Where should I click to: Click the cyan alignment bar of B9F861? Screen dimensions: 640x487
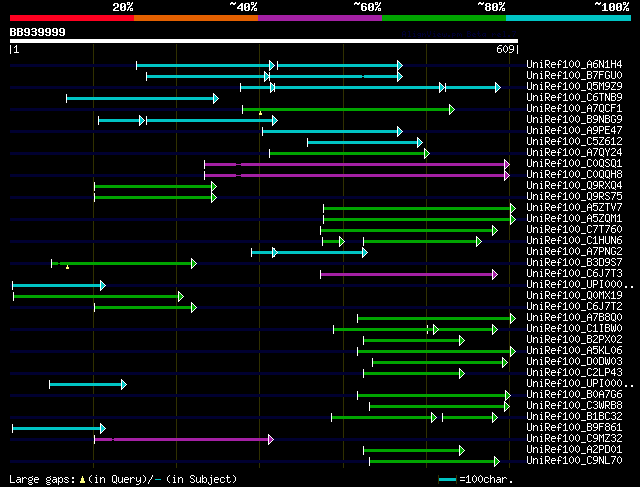click(x=59, y=429)
